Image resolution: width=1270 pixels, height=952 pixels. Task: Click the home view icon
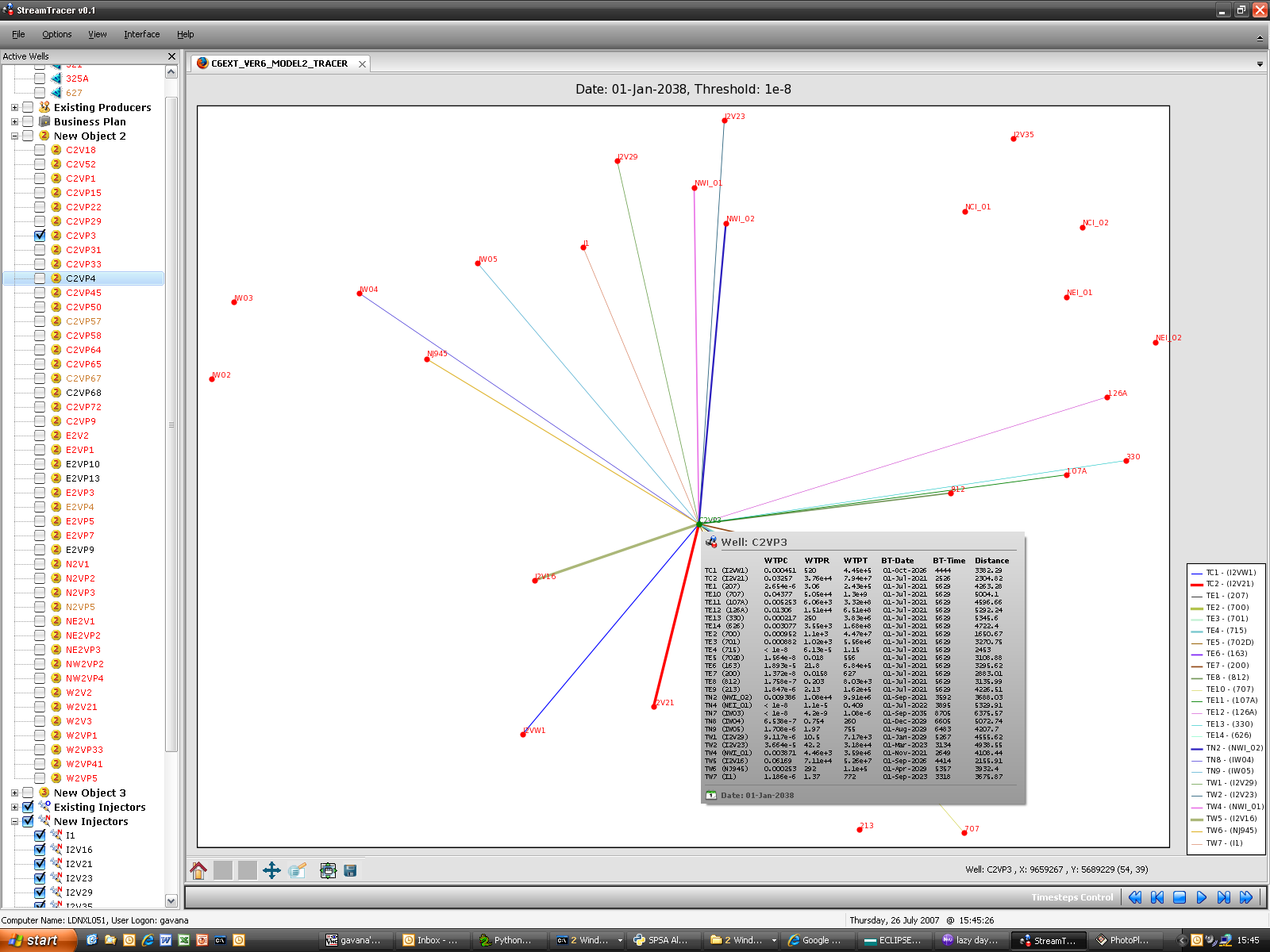(x=198, y=870)
